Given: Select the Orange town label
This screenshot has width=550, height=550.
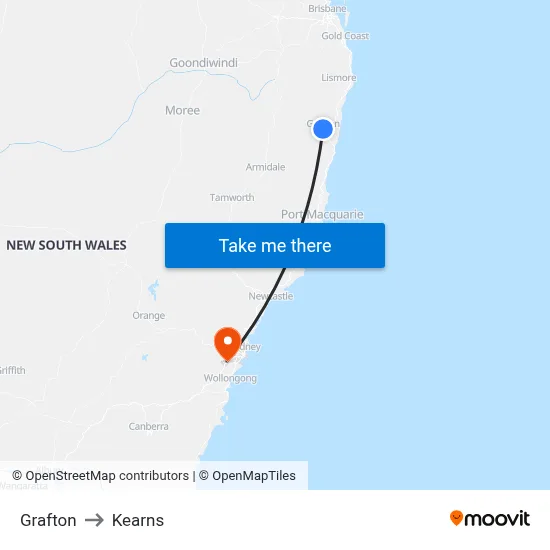Looking at the screenshot, I should click(x=148, y=315).
